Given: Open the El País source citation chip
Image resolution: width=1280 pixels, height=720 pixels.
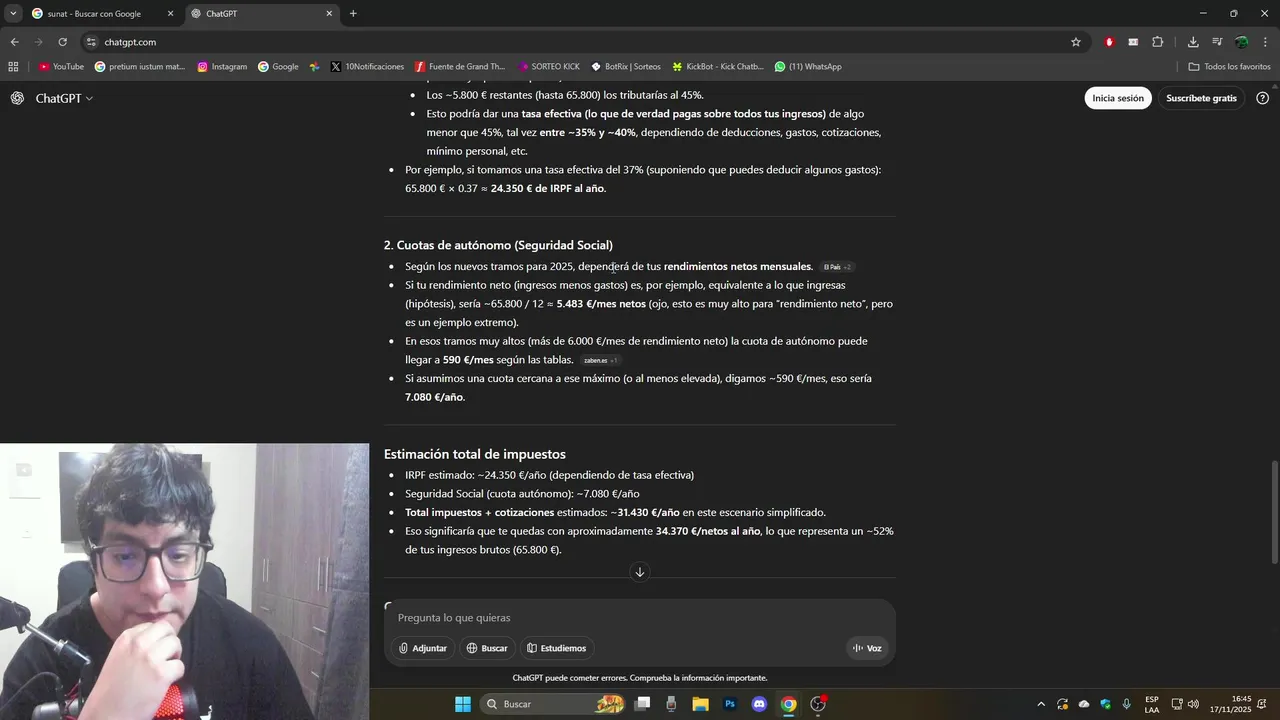Looking at the screenshot, I should click(837, 267).
